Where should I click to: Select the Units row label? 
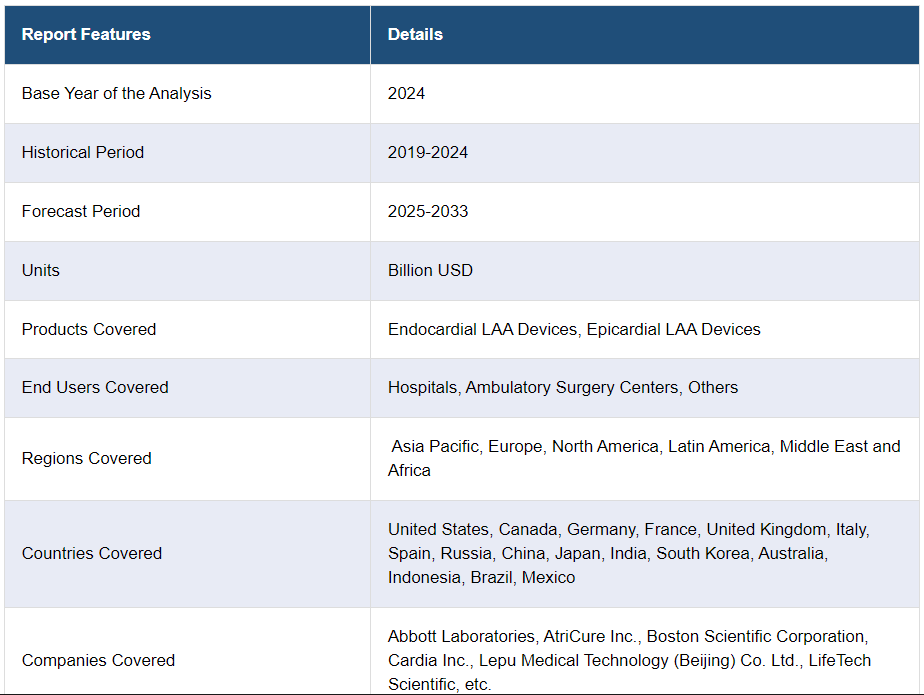click(x=41, y=270)
